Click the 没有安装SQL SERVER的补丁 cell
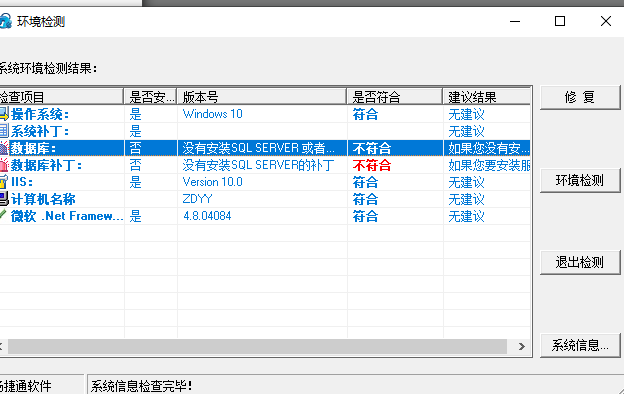The height and width of the screenshot is (394, 624). 258,165
